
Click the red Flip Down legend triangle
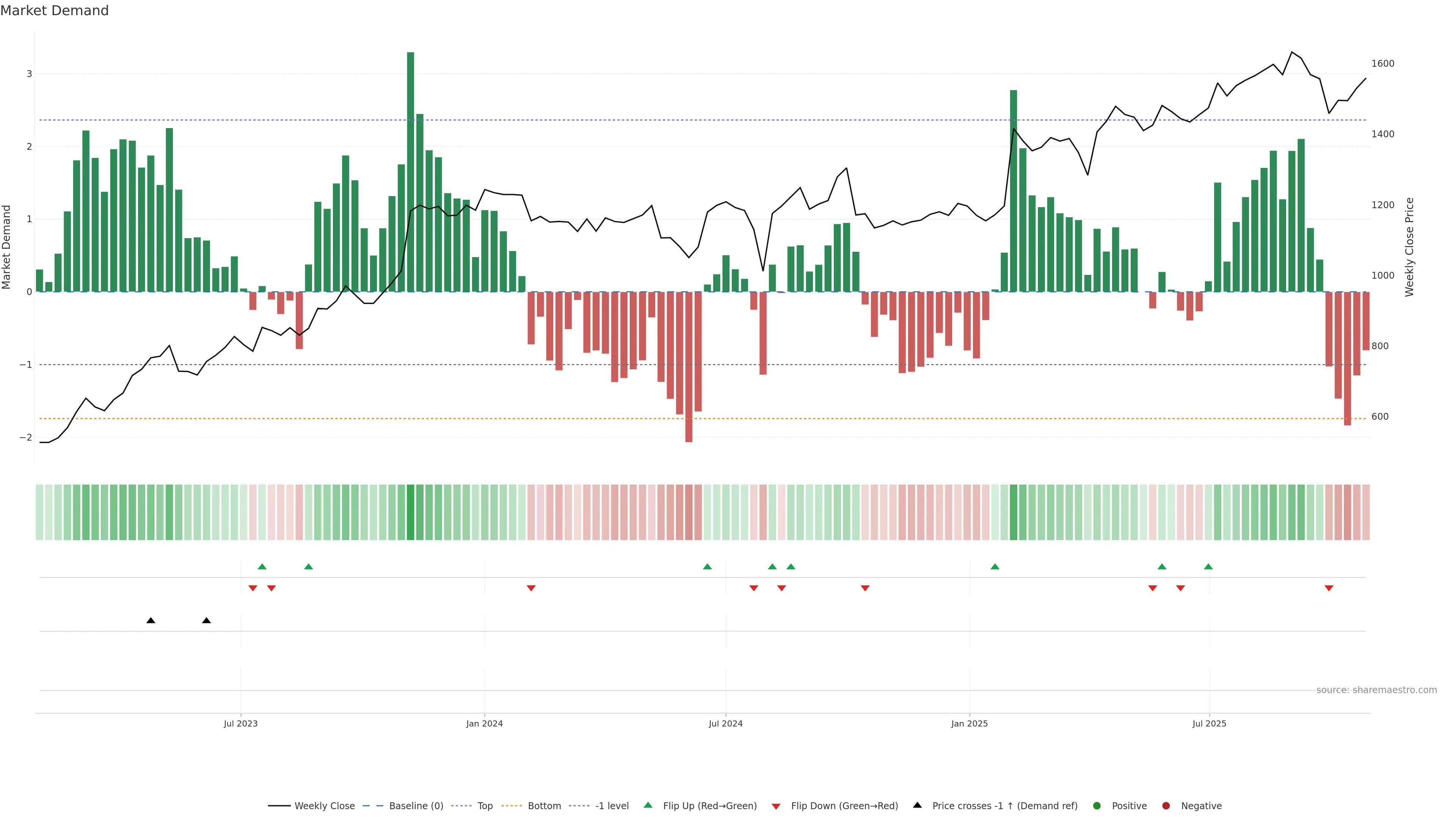click(776, 806)
